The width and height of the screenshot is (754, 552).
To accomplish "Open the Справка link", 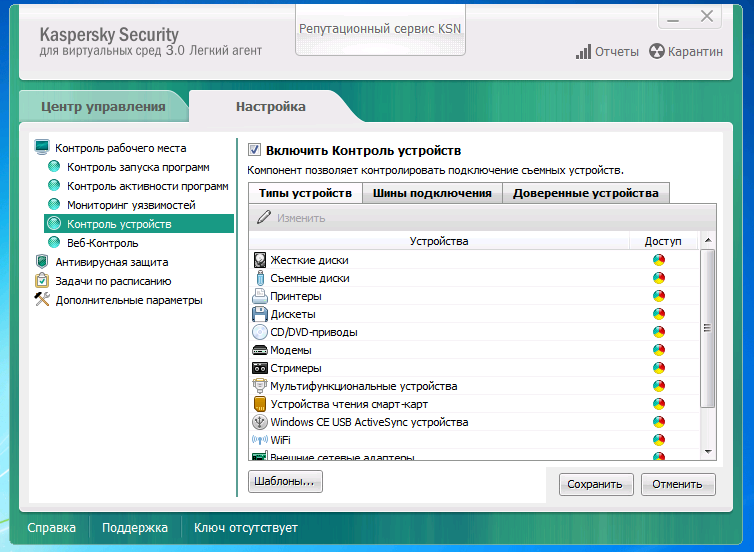I will 51,527.
